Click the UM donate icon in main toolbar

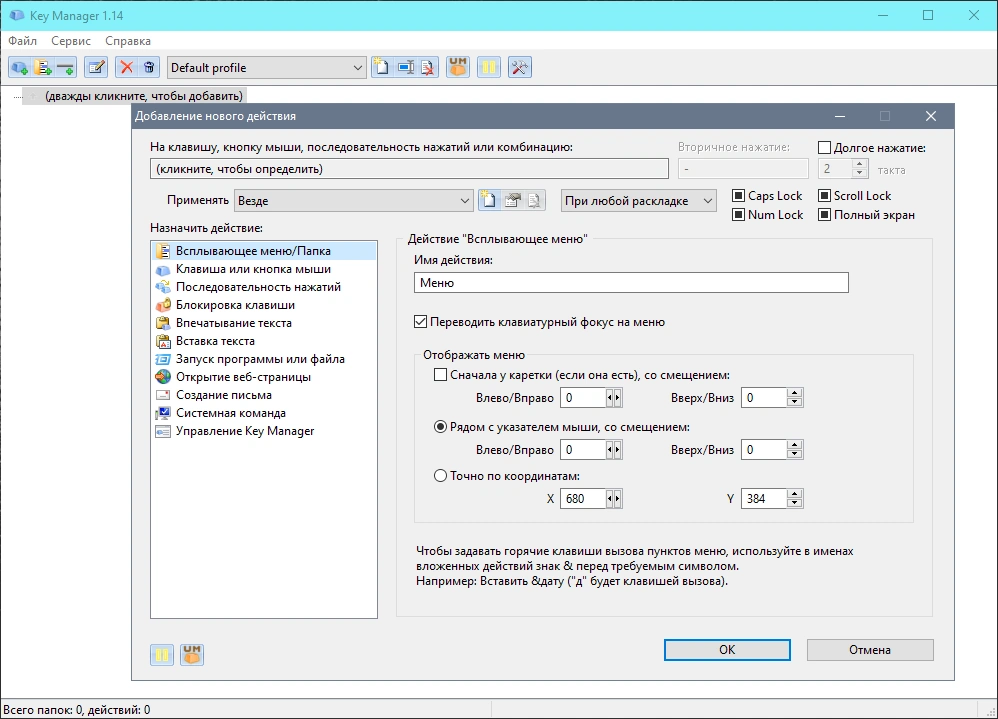(x=458, y=67)
